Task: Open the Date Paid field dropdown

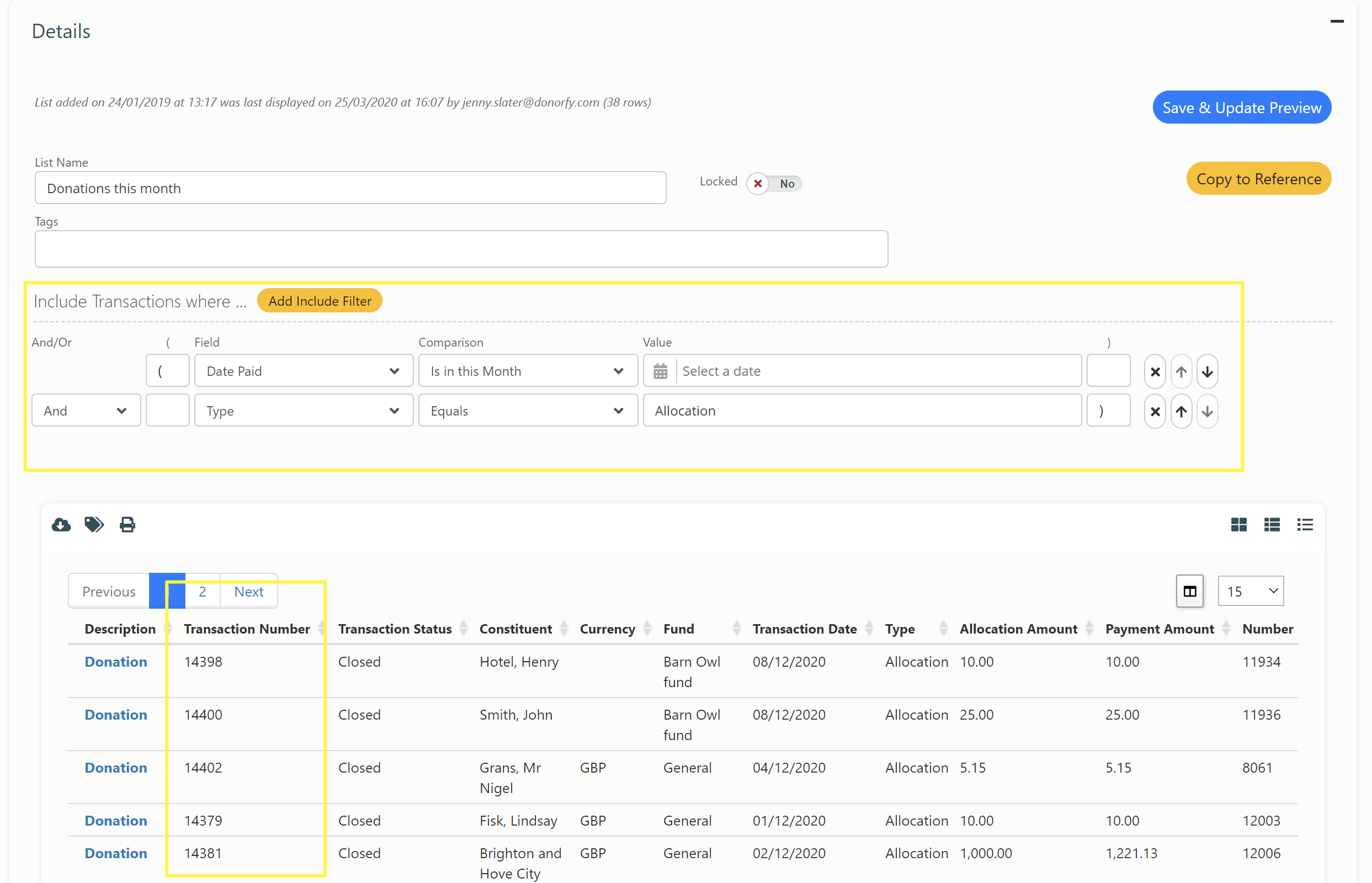Action: tap(304, 371)
